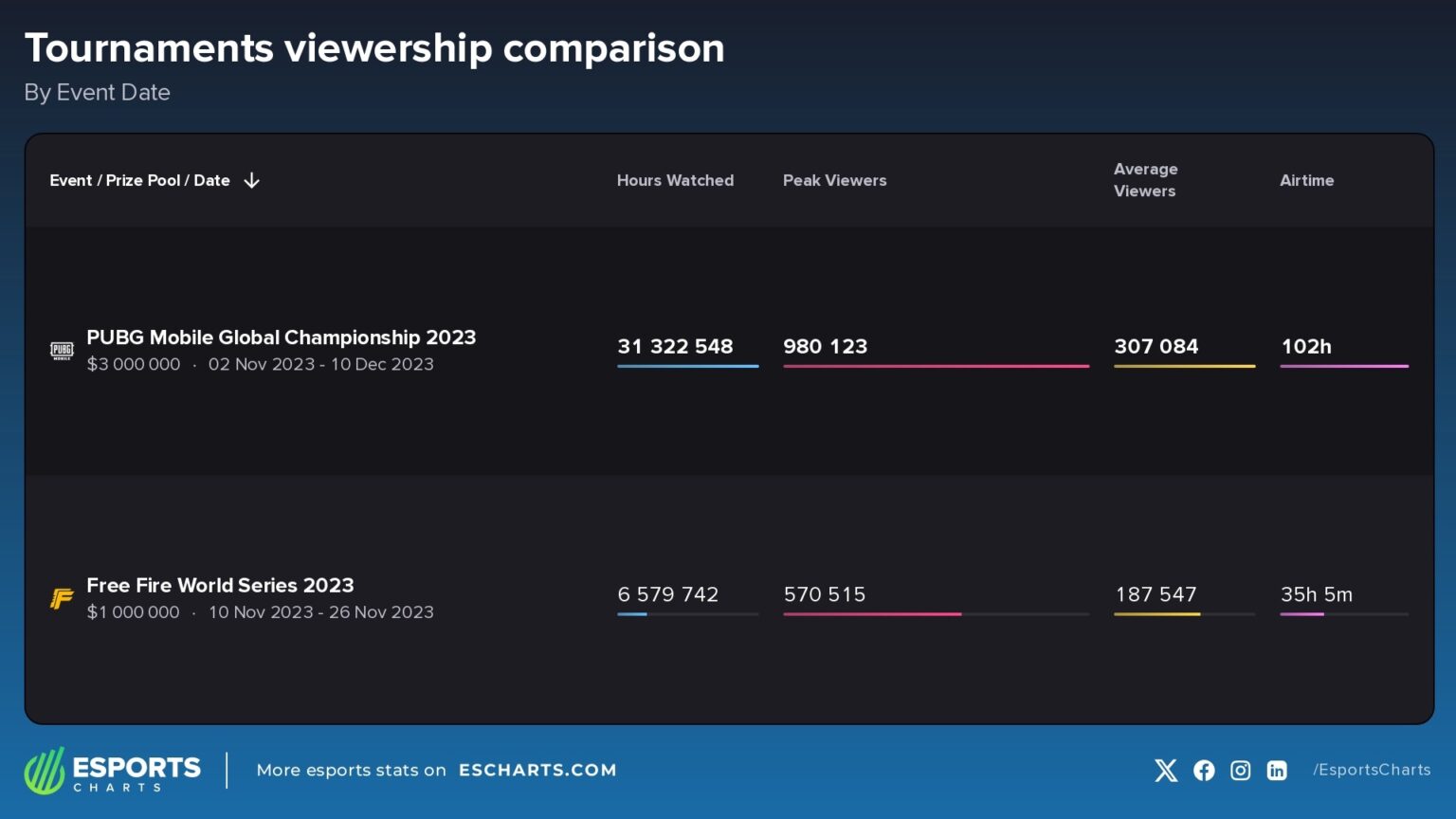1456x819 pixels.
Task: Open the X (Twitter) social icon
Action: tap(1166, 771)
